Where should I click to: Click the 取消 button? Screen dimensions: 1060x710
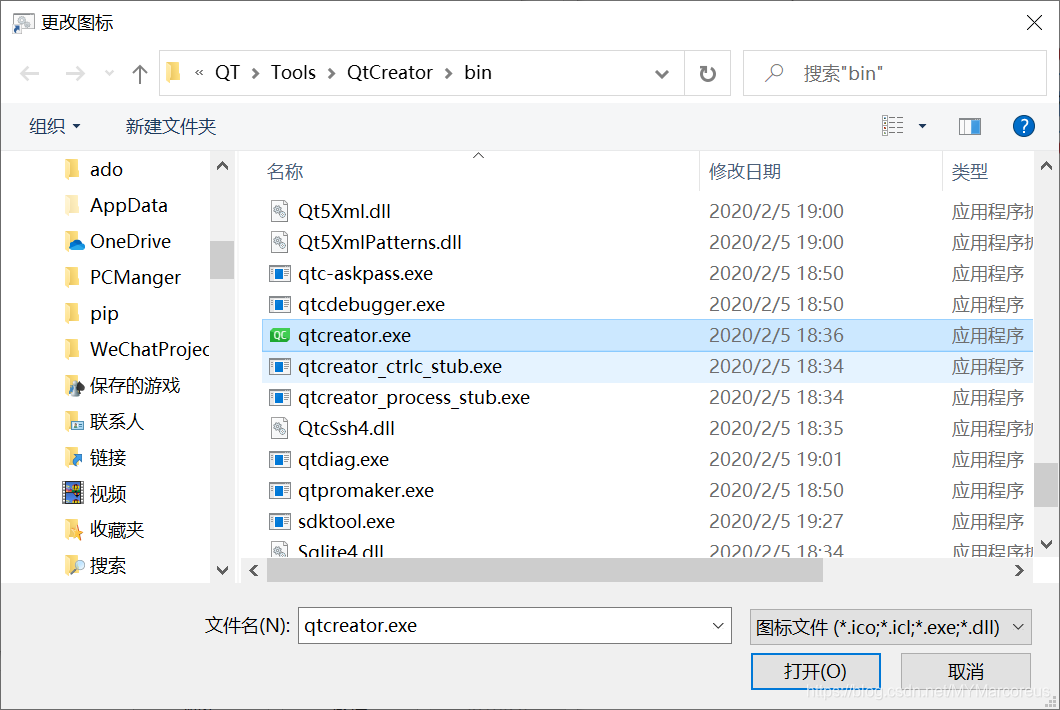coord(965,671)
